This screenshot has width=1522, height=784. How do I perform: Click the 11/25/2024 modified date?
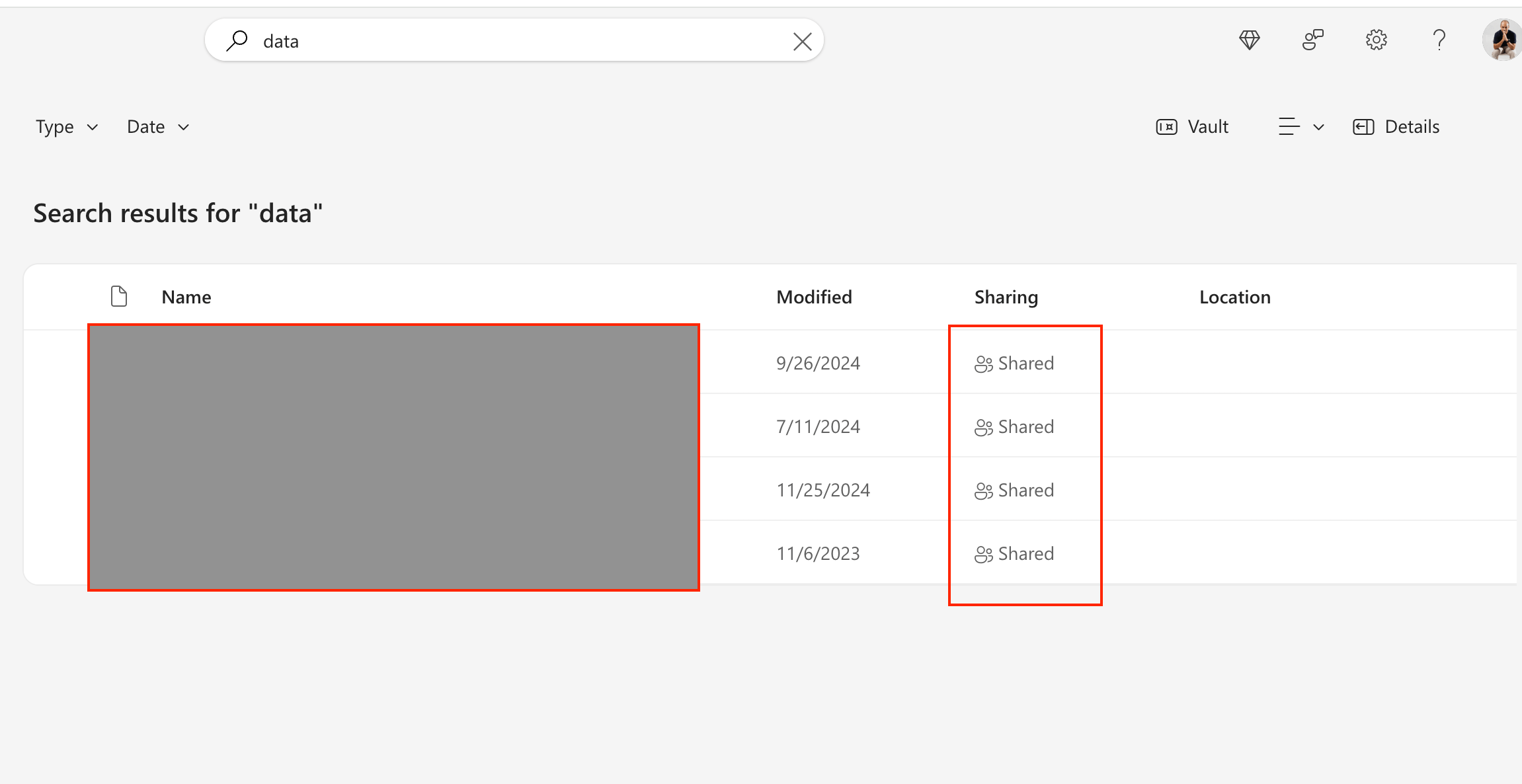tap(823, 490)
